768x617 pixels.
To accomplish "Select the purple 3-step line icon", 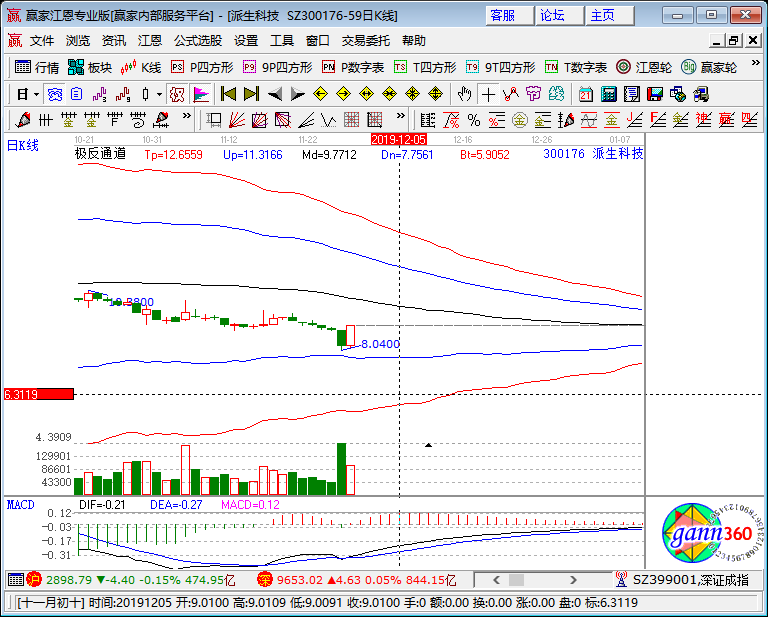I will pos(99,94).
